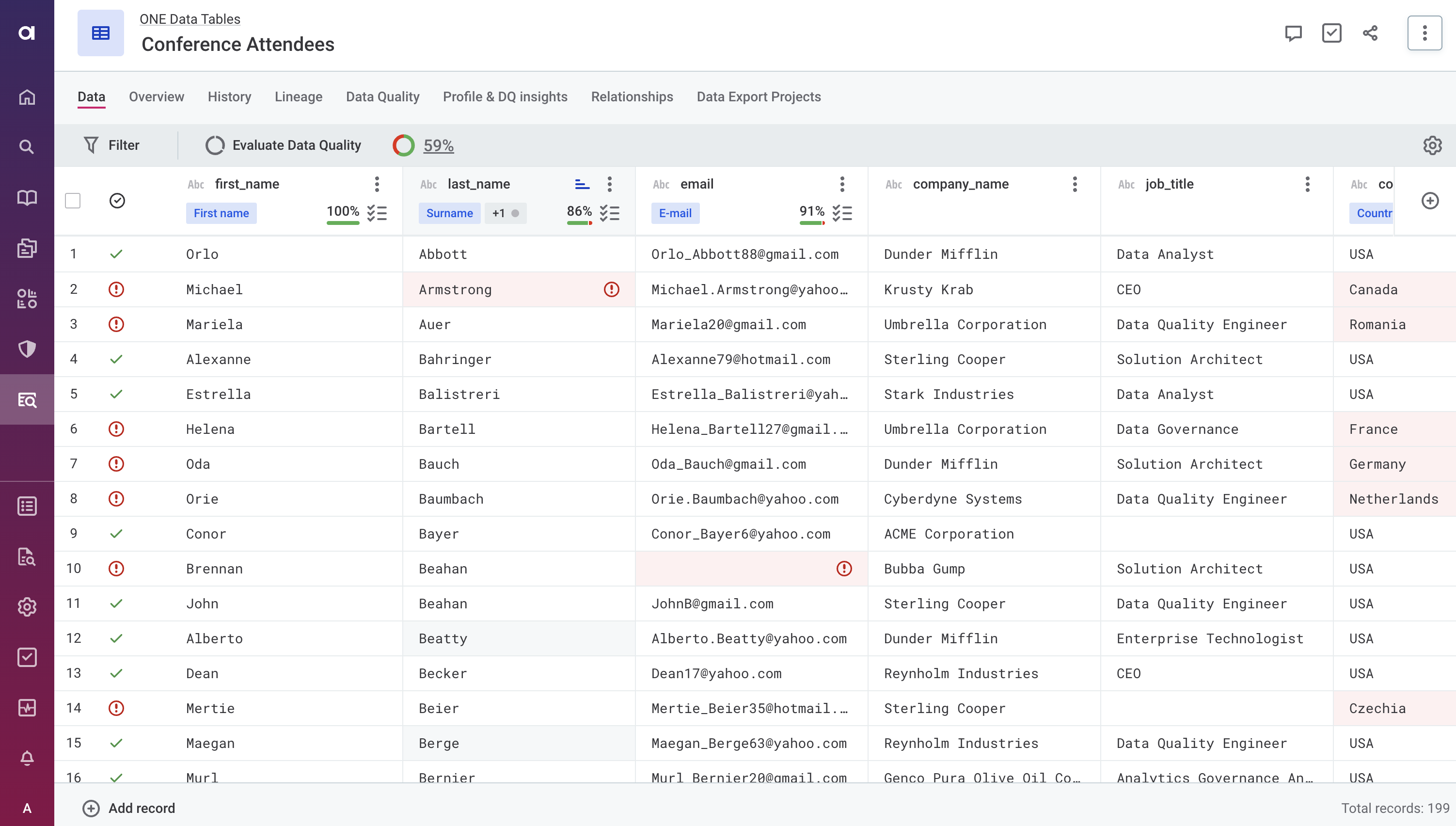
Task: Toggle the validity circle-check column header
Action: (117, 201)
